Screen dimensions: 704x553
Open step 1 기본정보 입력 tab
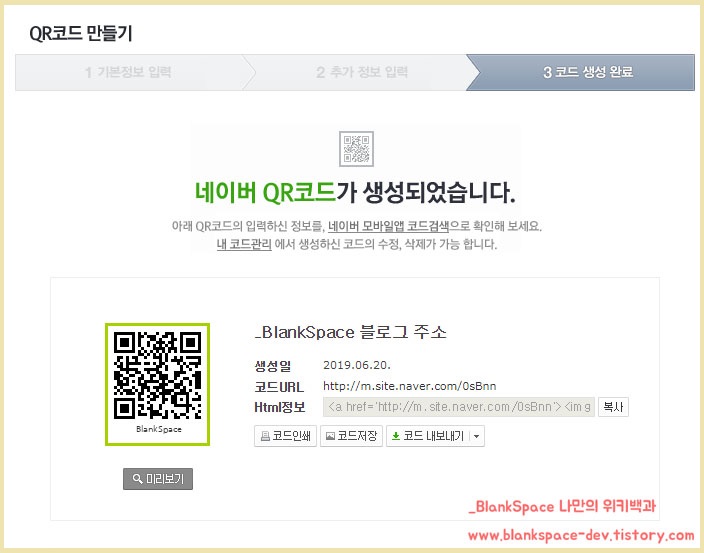(128, 72)
